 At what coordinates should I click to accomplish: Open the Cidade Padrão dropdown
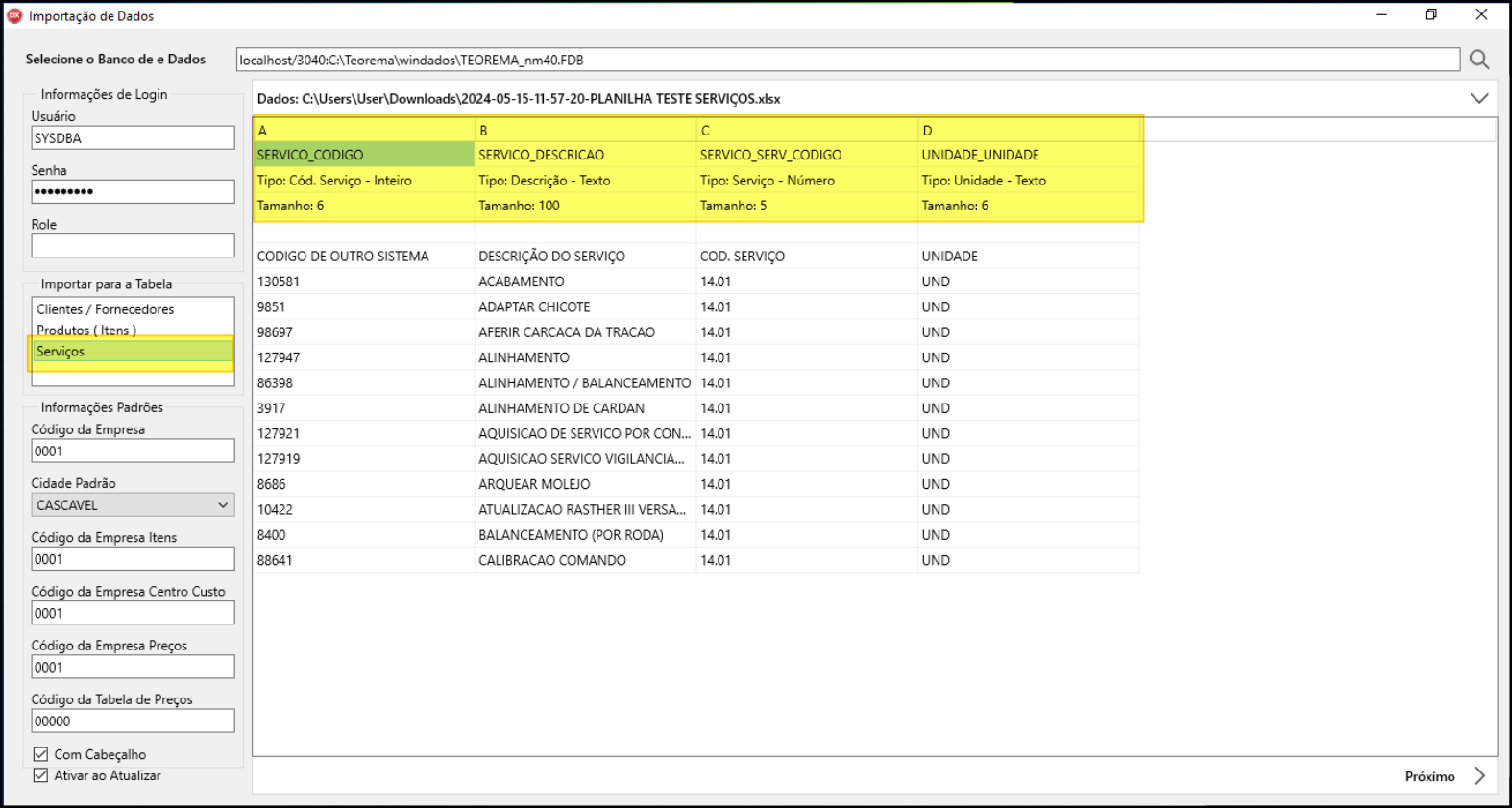point(133,505)
